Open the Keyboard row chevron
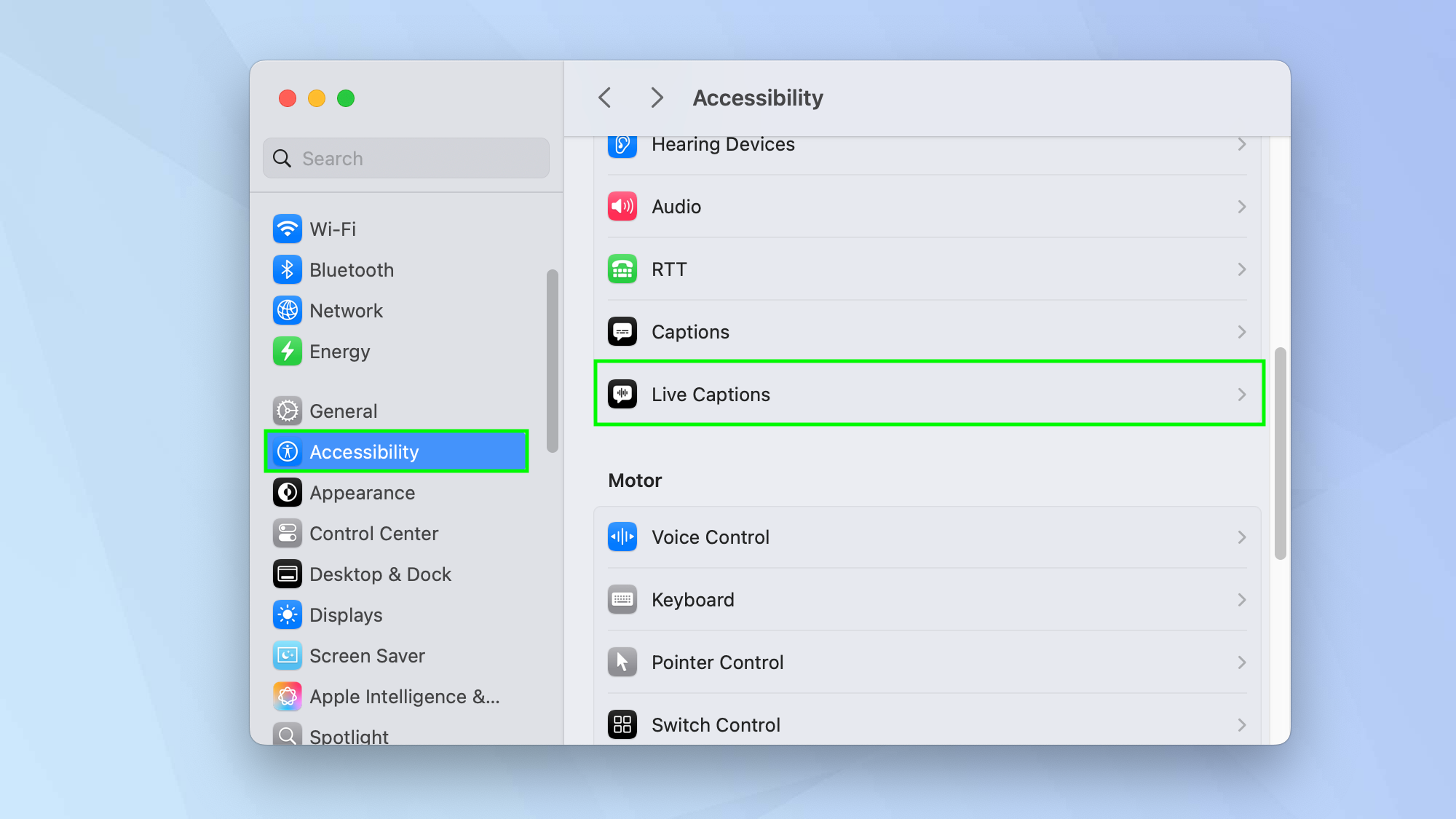 (x=1241, y=600)
